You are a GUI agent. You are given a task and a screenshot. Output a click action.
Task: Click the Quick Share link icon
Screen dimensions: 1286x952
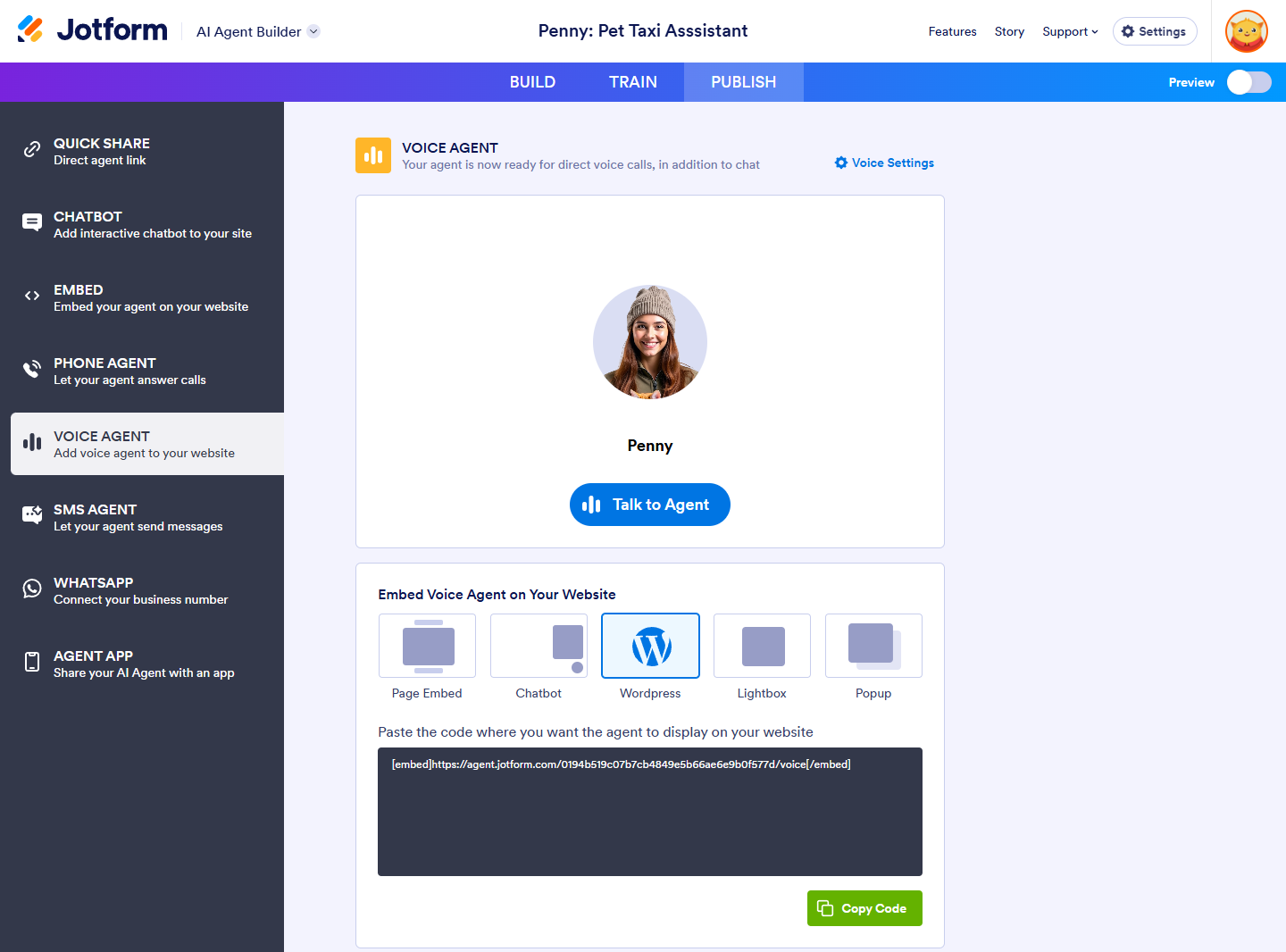click(32, 149)
